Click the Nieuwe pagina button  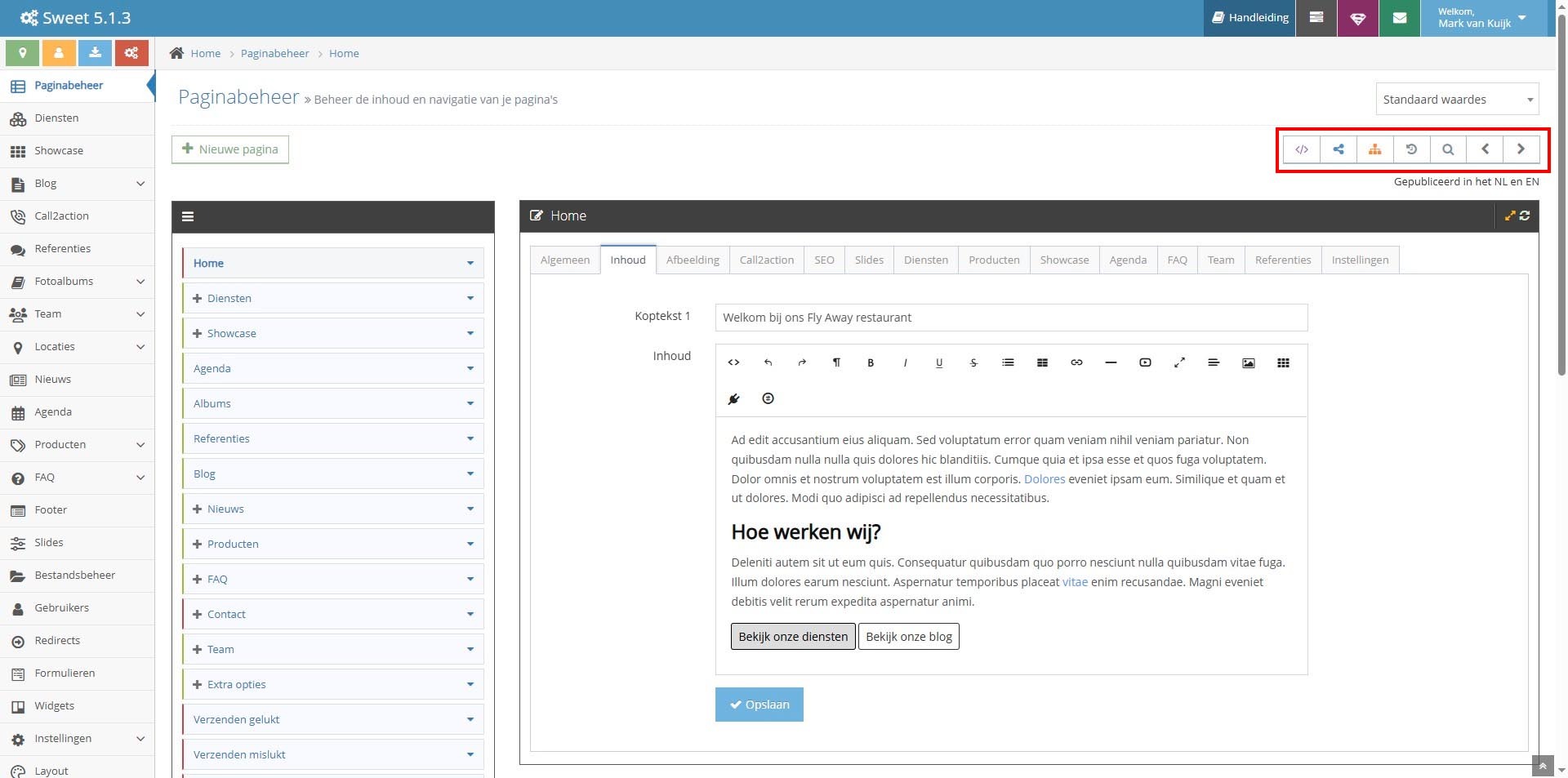[x=230, y=149]
